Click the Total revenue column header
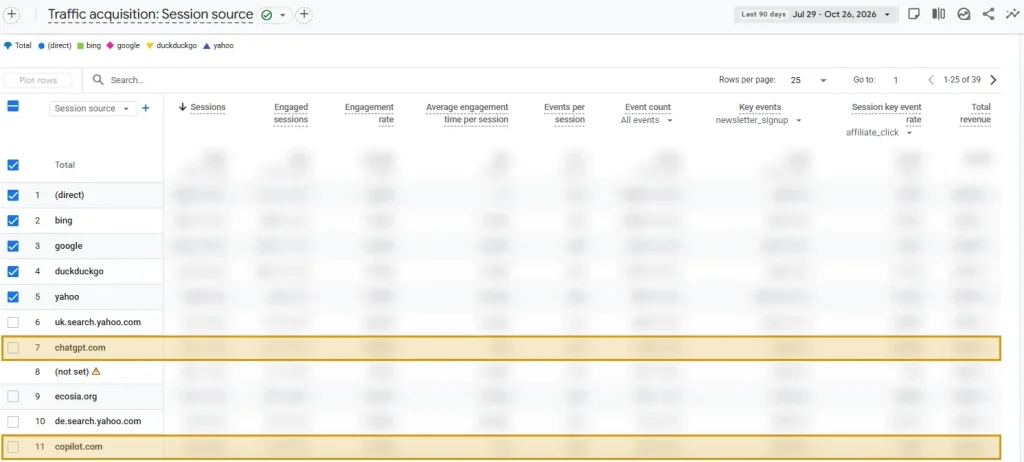Viewport: 1024px width, 462px height. click(975, 113)
